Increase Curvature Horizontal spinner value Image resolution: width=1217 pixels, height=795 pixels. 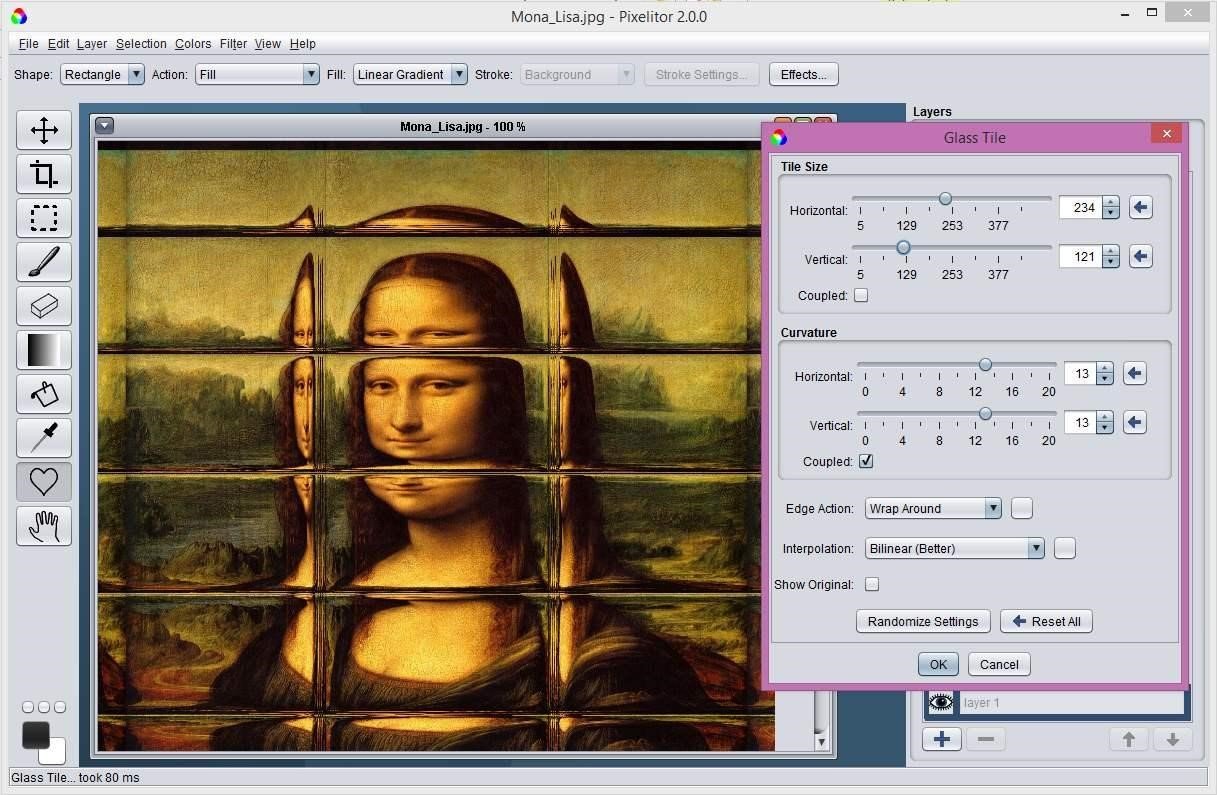[1104, 368]
